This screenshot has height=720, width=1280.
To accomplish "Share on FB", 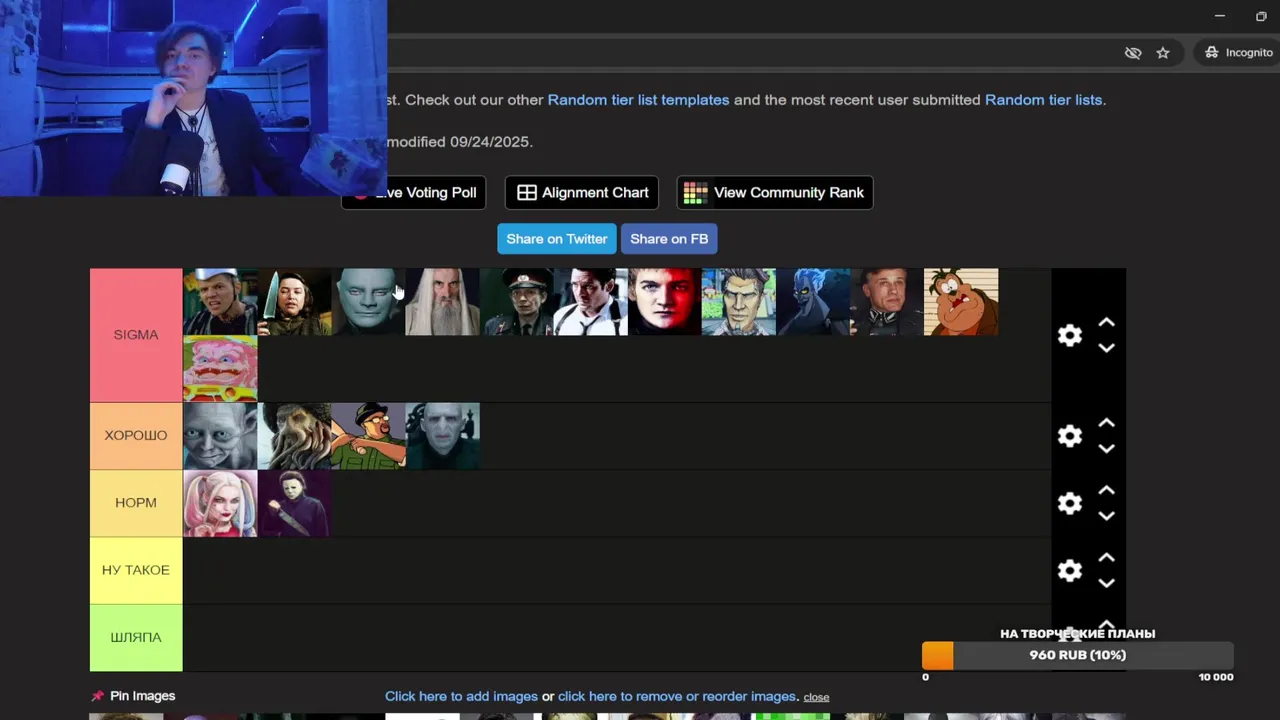I will point(669,239).
